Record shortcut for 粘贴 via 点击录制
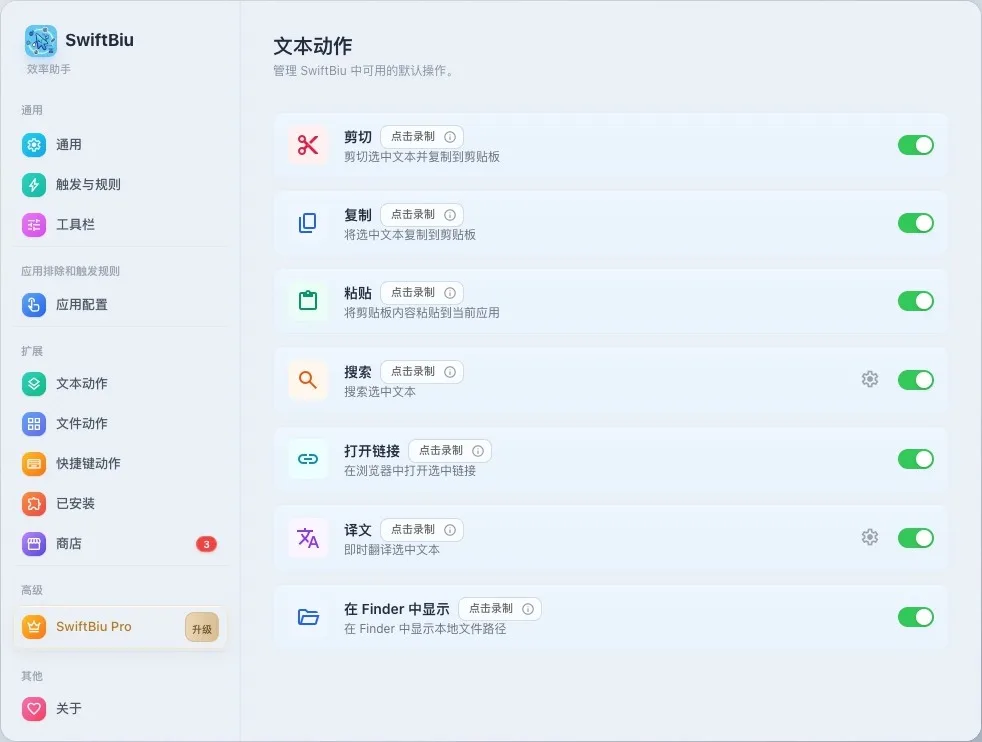The height and width of the screenshot is (742, 982). pos(413,292)
